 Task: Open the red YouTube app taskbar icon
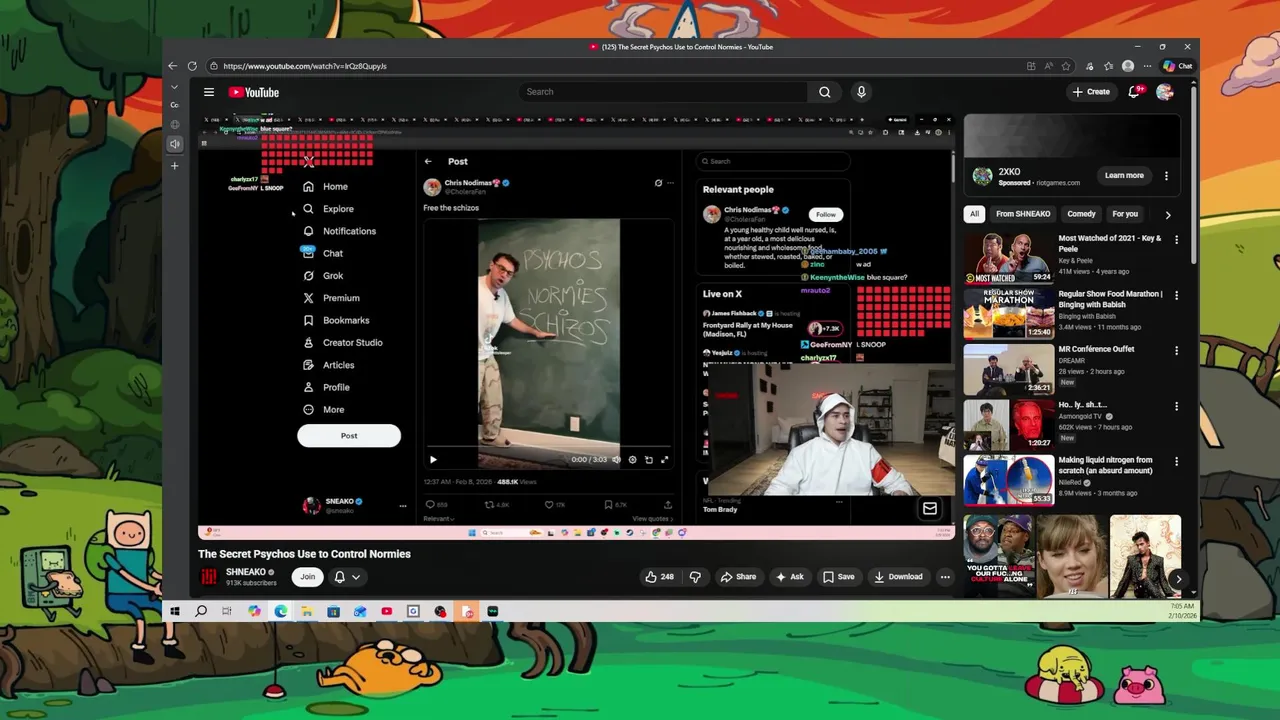pos(386,611)
